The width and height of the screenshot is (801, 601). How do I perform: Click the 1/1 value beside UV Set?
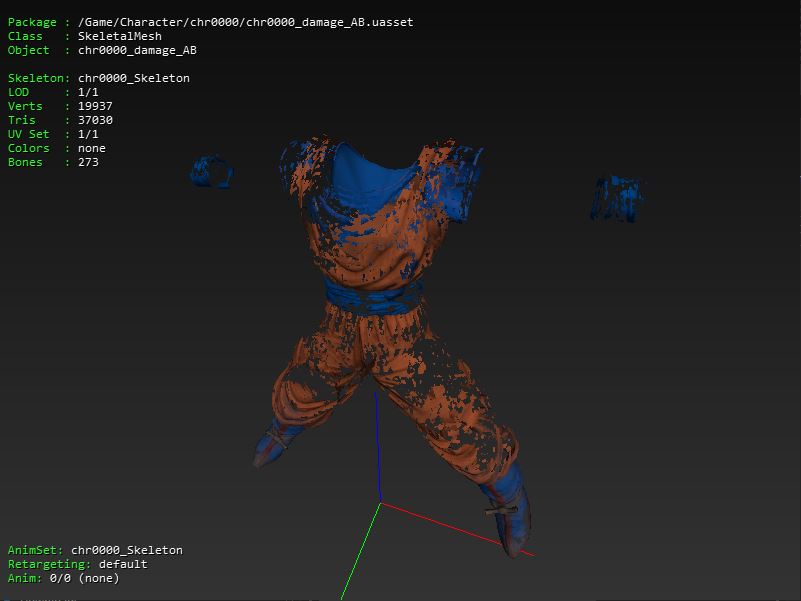tap(88, 134)
